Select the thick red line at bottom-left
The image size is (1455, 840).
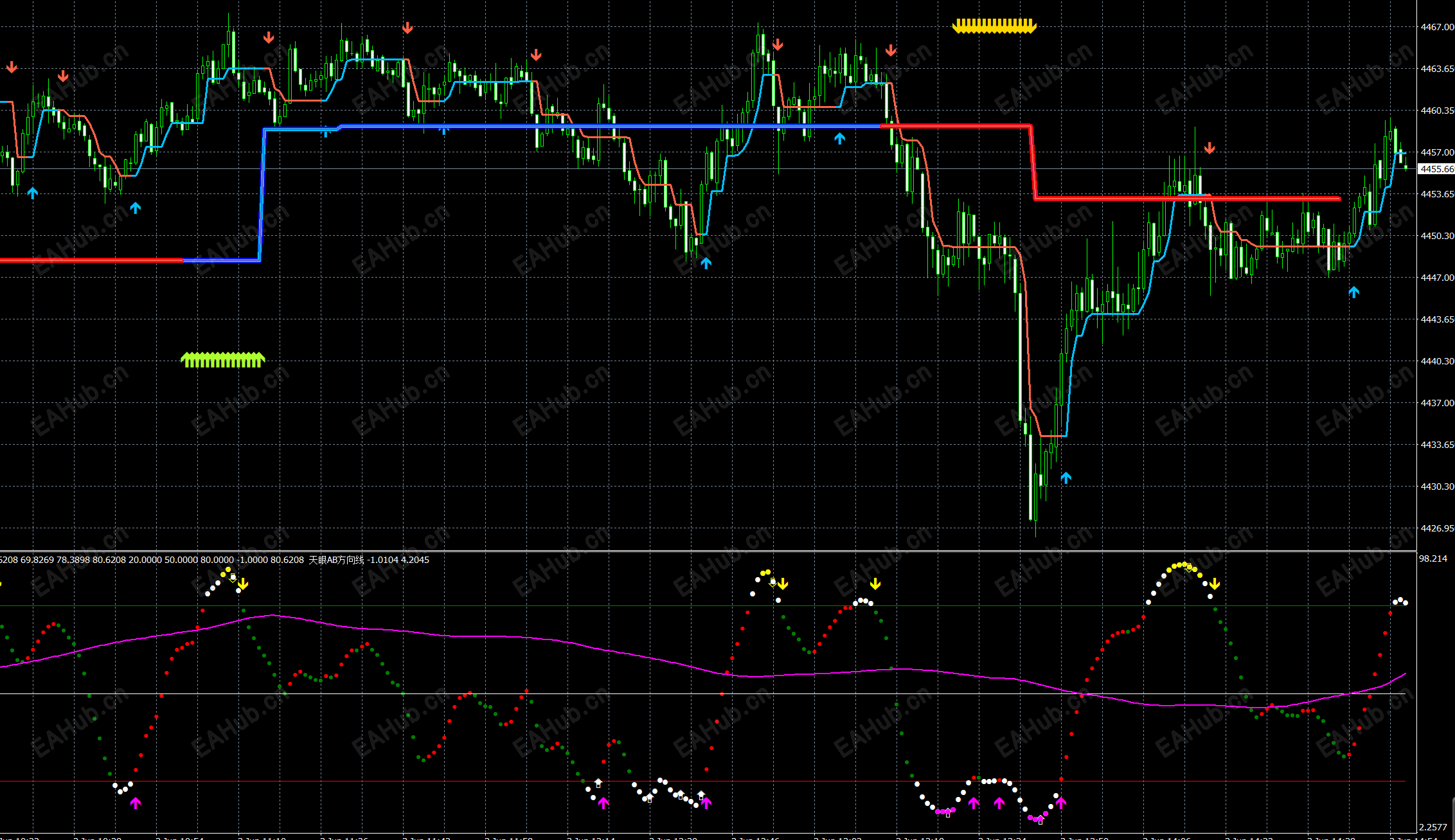tap(91, 260)
